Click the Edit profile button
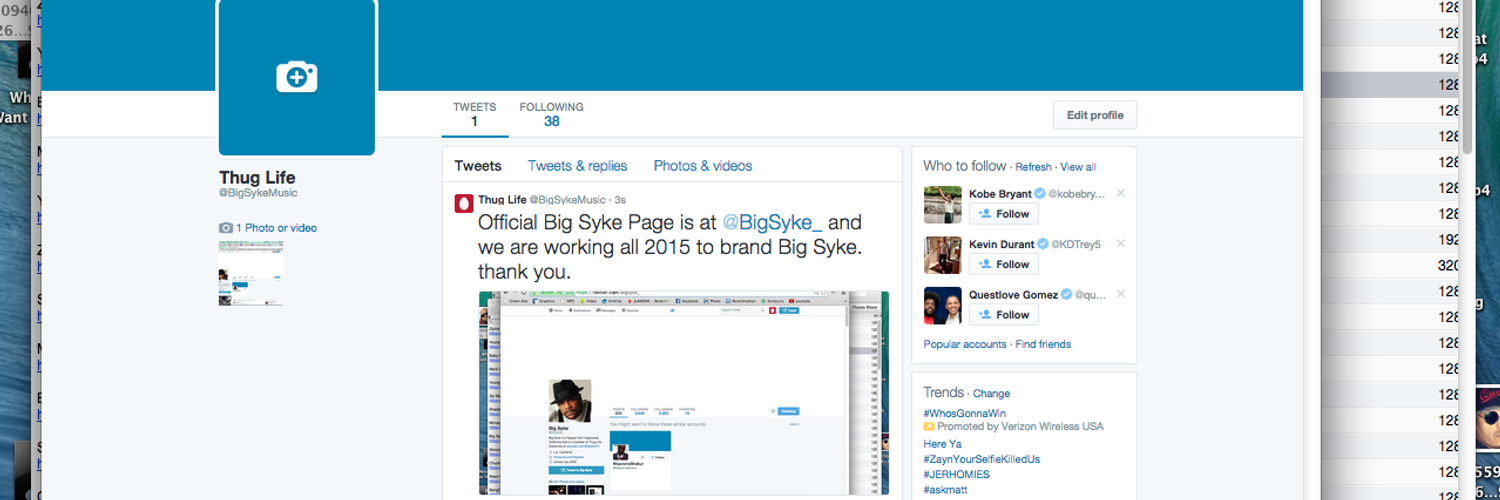1500x500 pixels. (x=1095, y=115)
